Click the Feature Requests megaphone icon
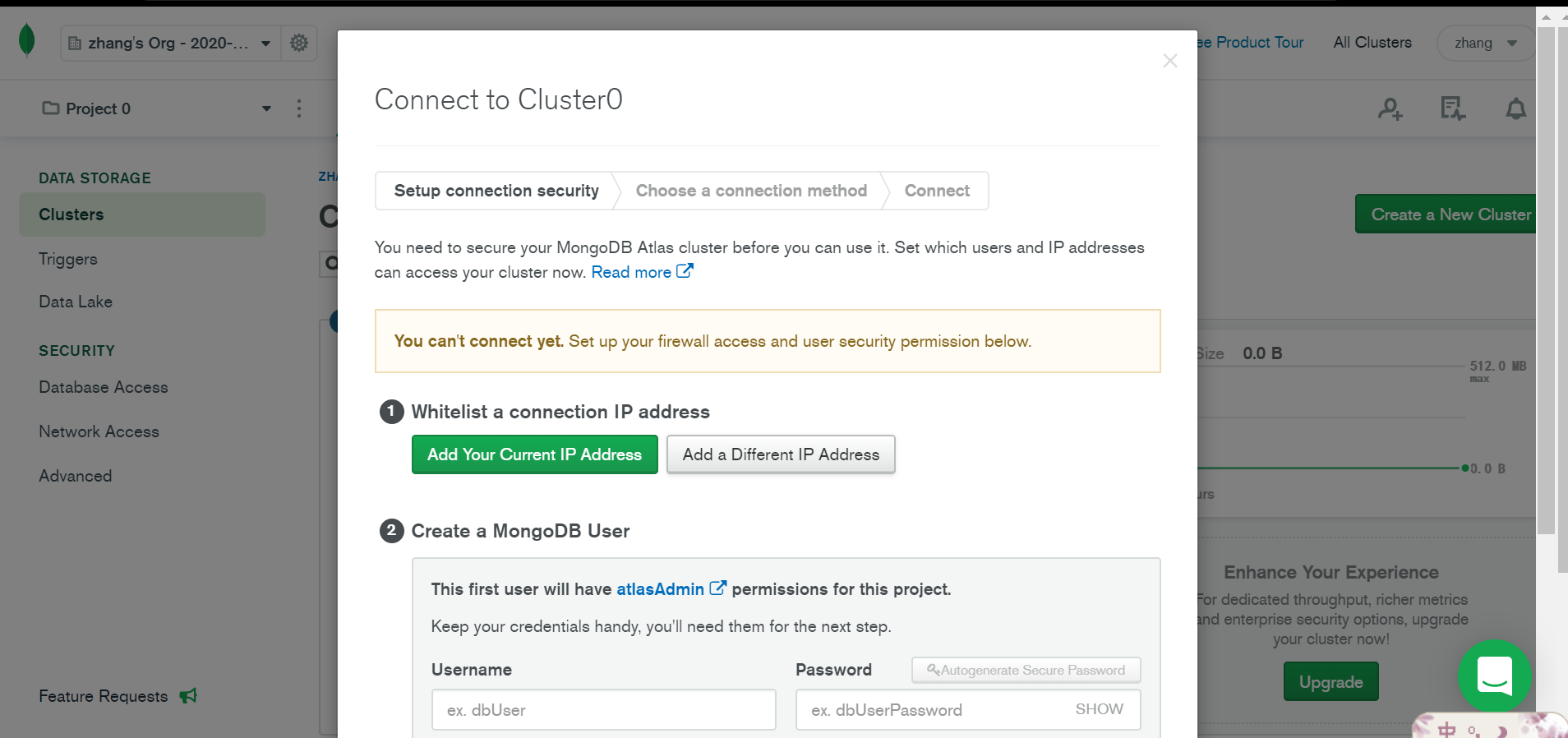The width and height of the screenshot is (1568, 738). [x=188, y=696]
